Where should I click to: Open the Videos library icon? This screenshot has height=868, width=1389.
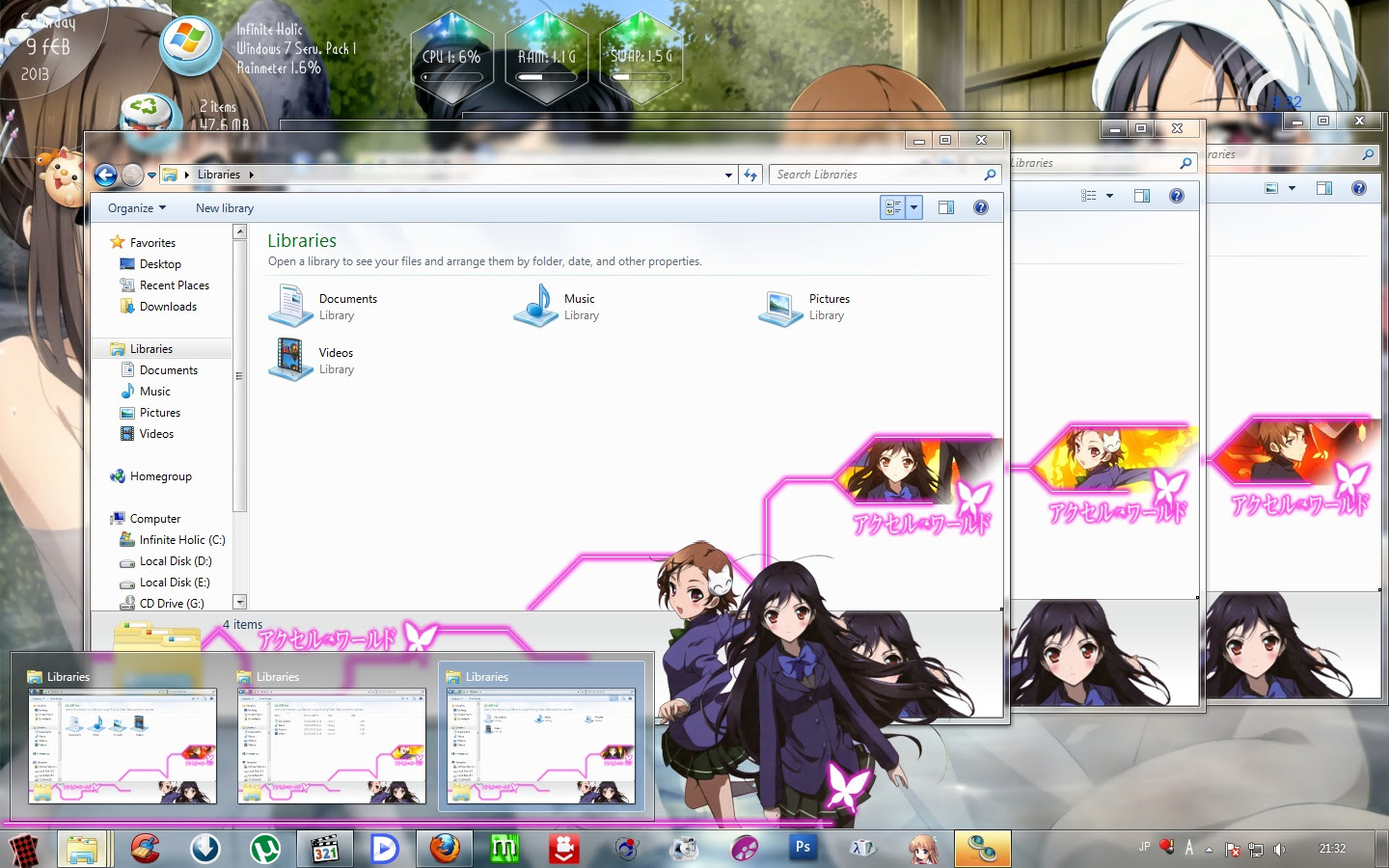coord(290,360)
